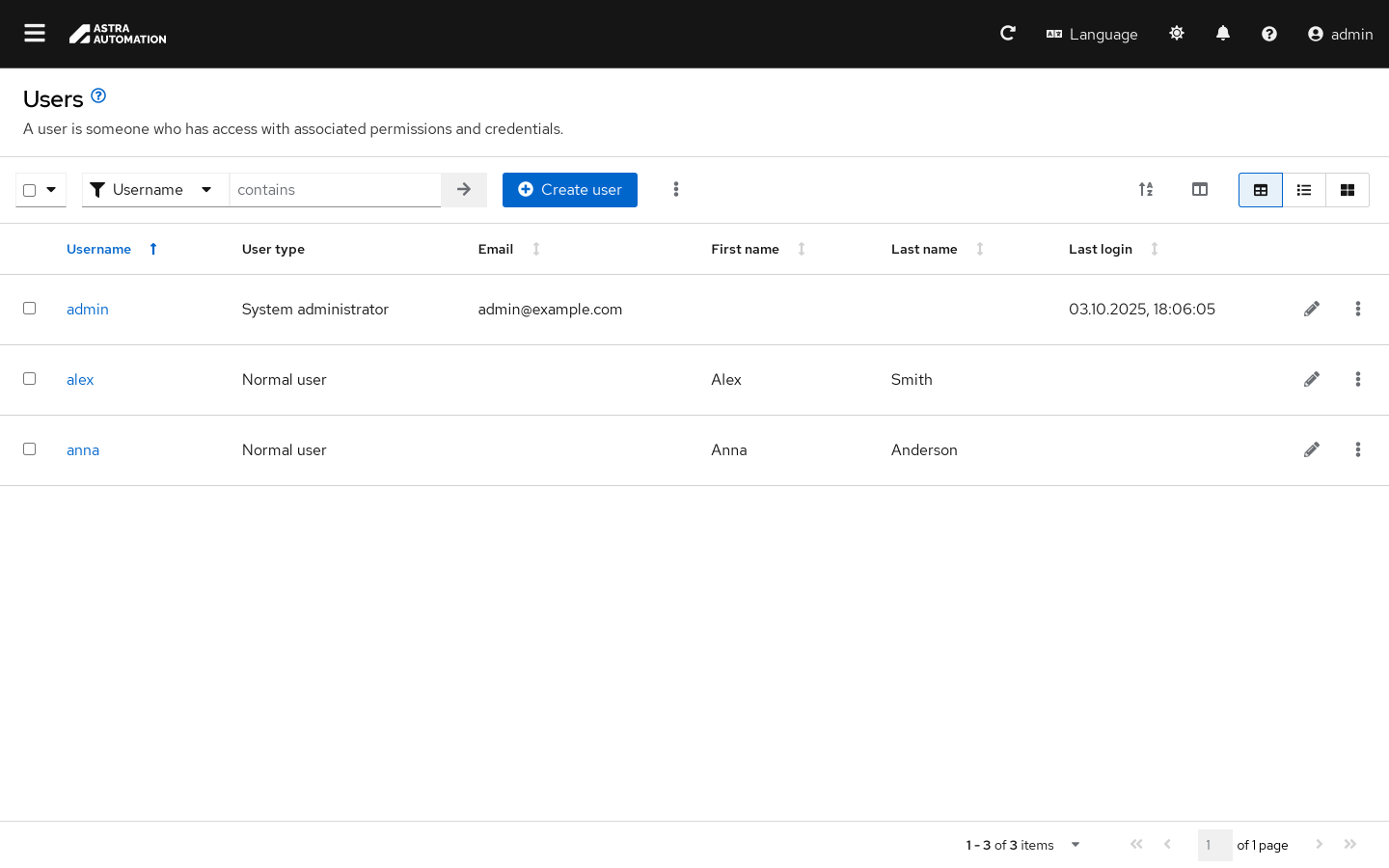Switch to card view

click(x=1348, y=190)
